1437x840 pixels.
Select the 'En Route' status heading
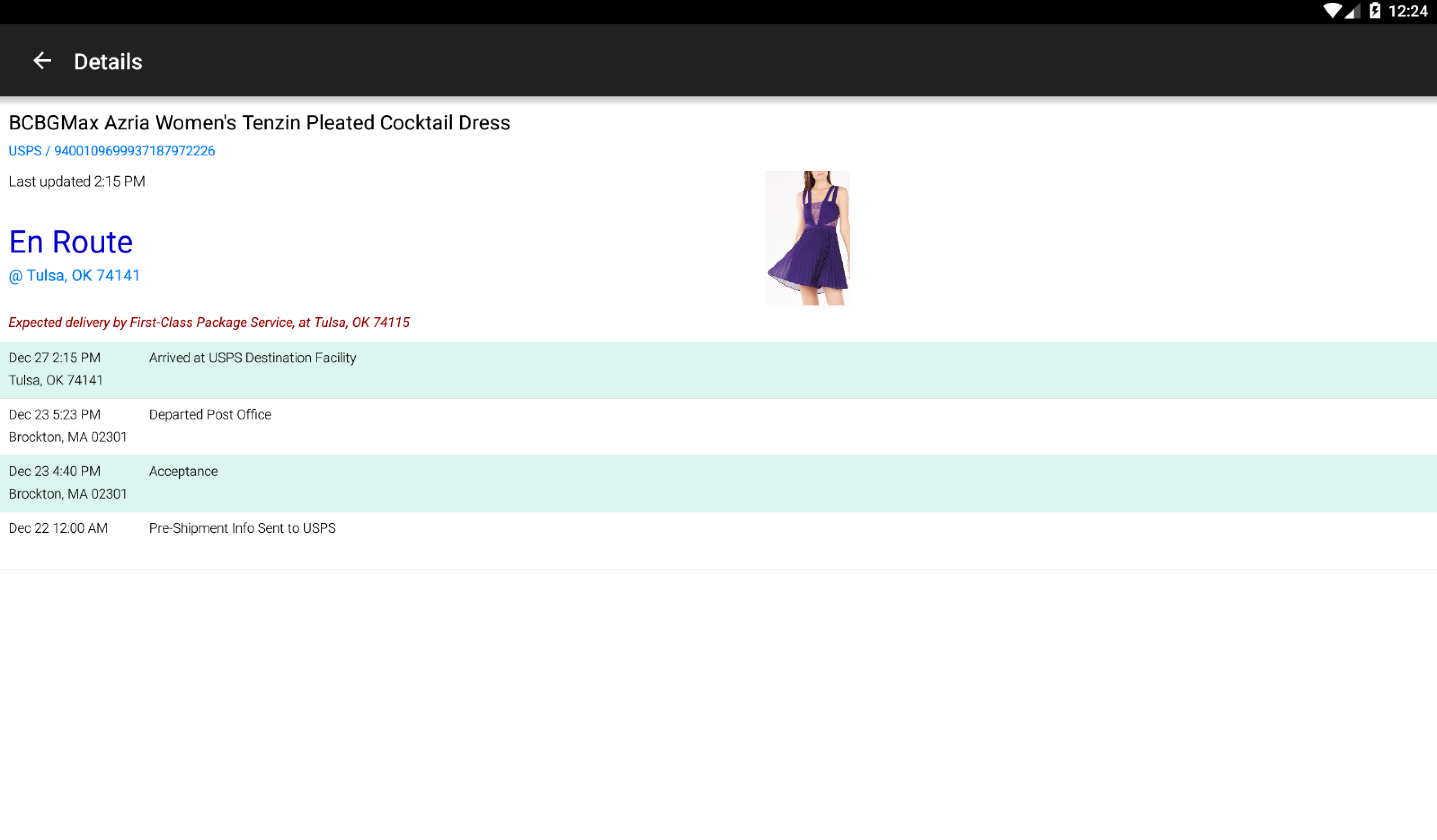point(71,242)
